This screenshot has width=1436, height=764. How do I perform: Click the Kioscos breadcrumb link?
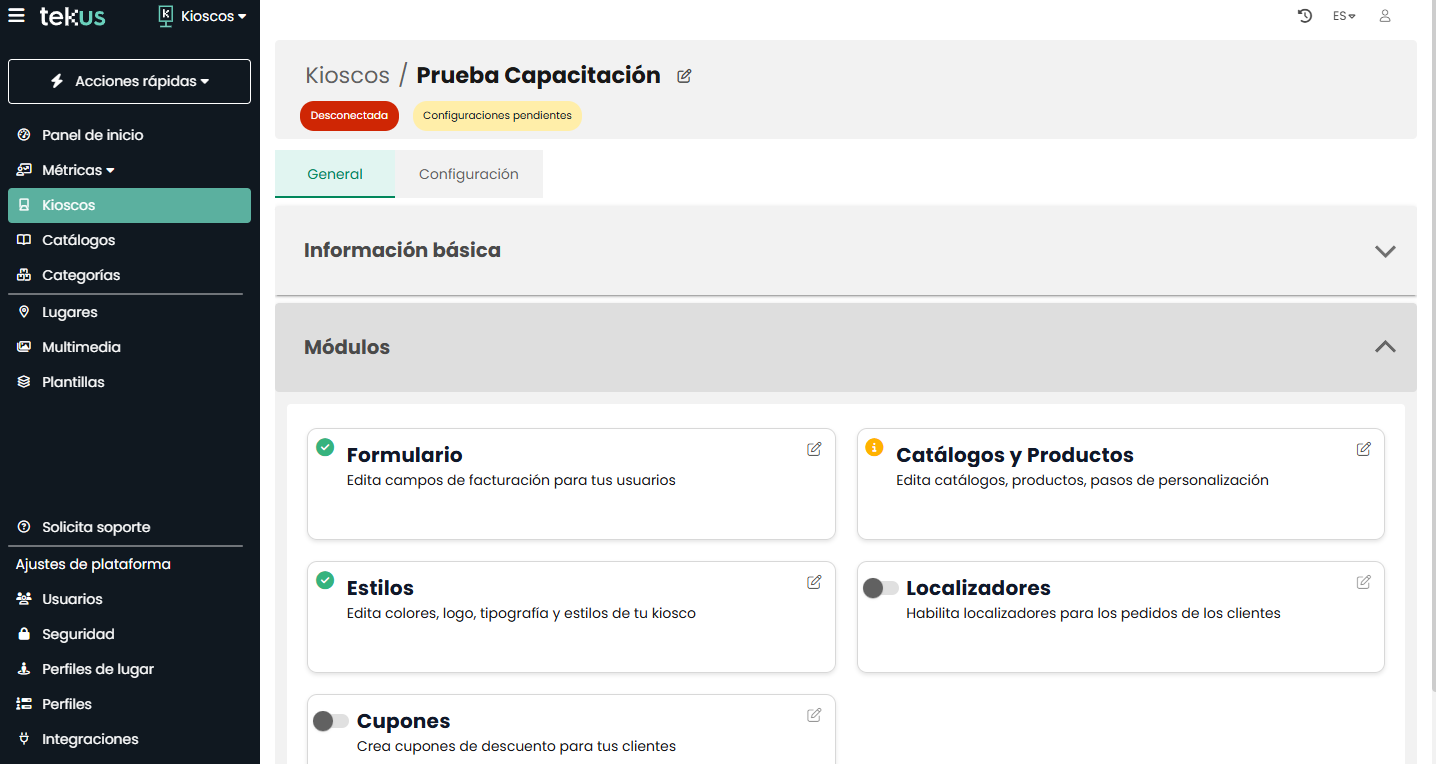347,76
